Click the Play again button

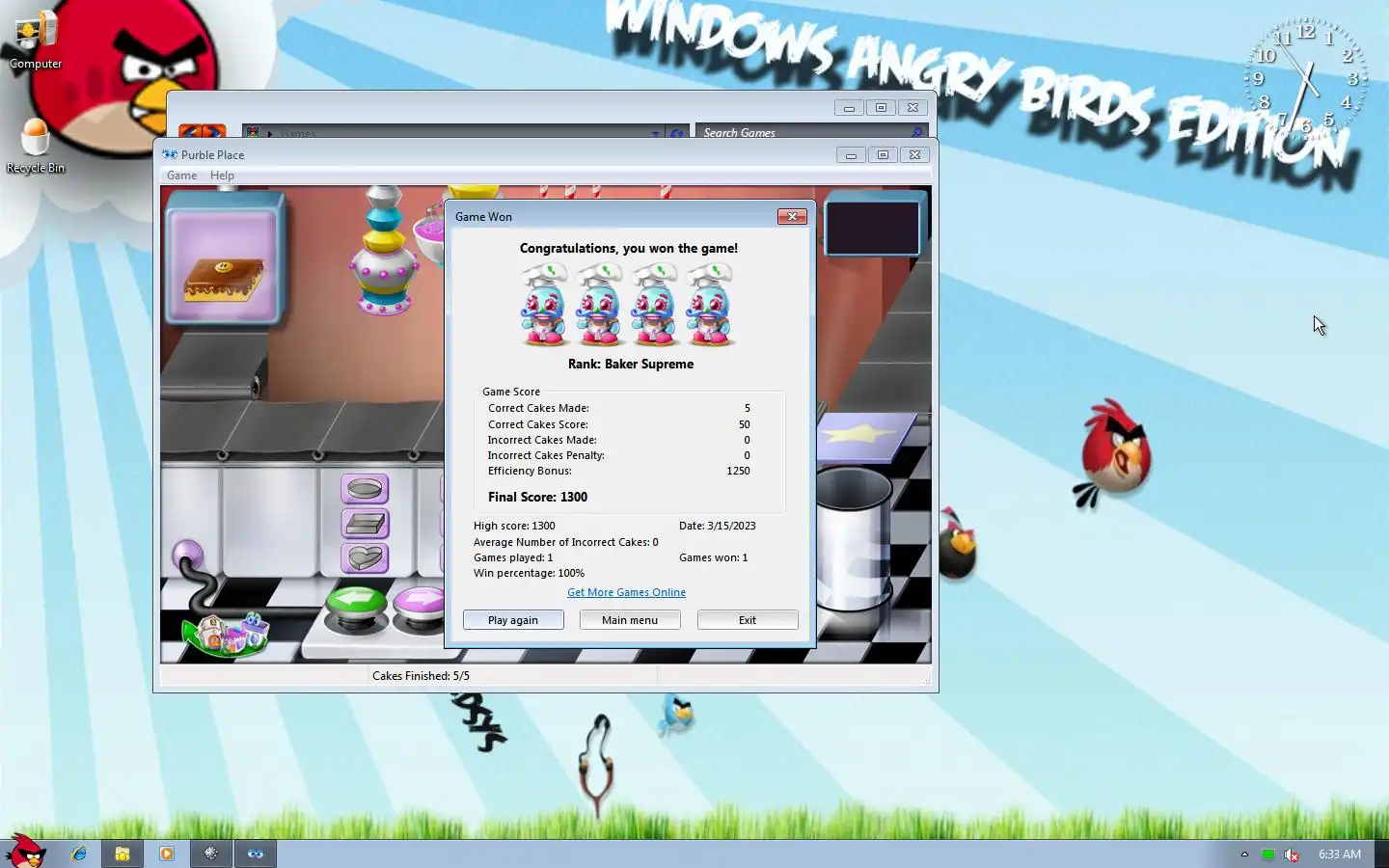513,620
